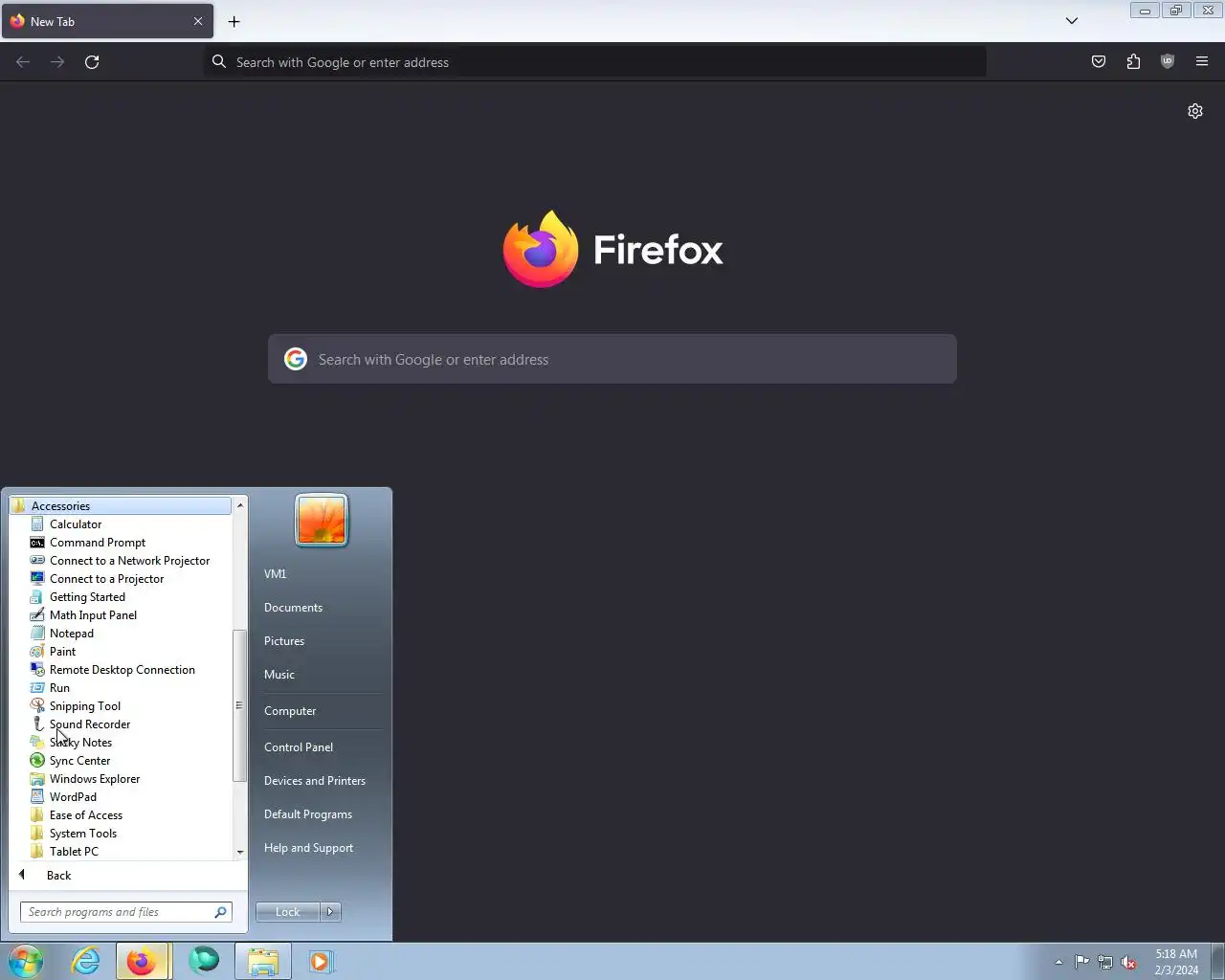
Task: Open the Firefox application menu
Action: 1202,62
